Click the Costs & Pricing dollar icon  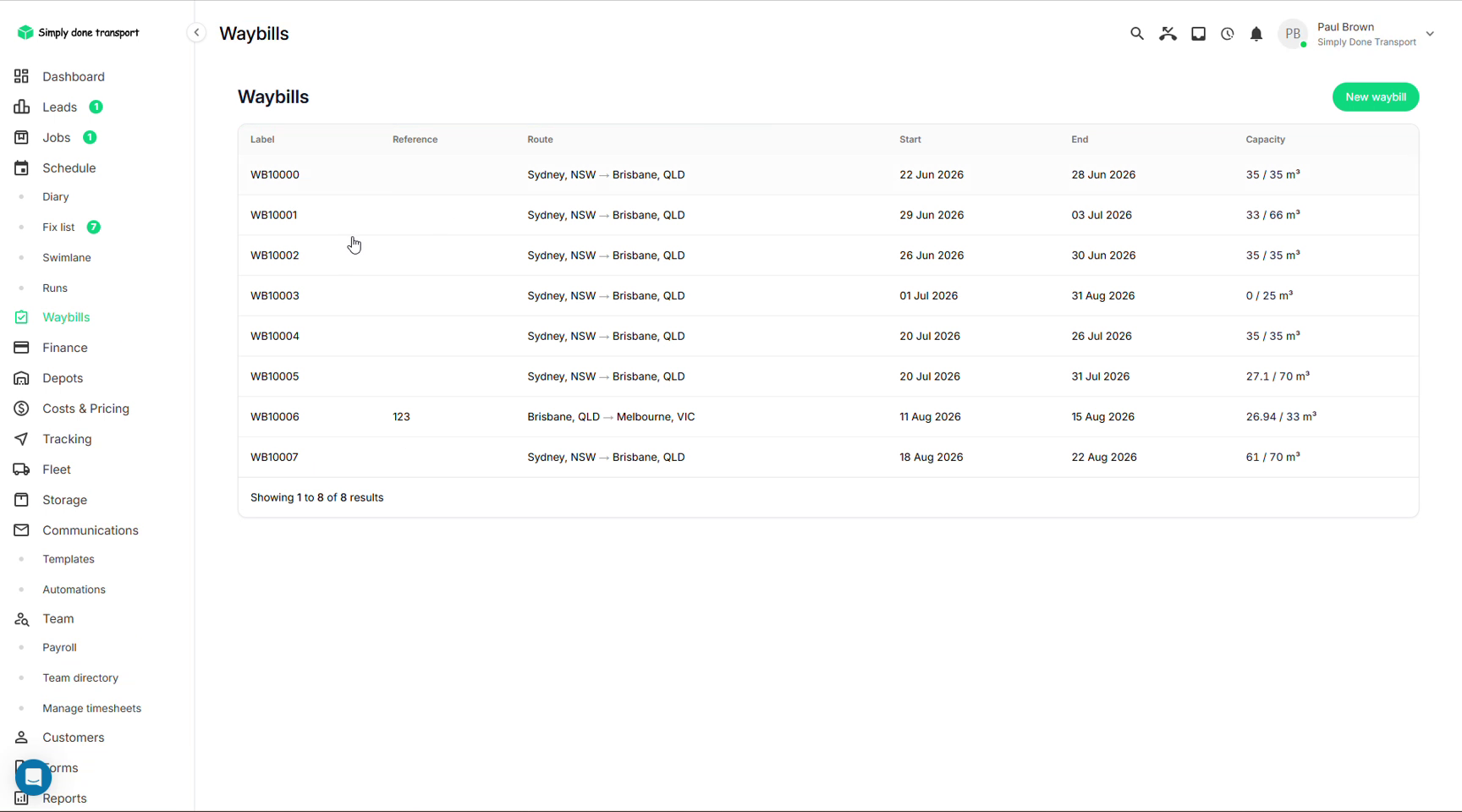coord(21,409)
